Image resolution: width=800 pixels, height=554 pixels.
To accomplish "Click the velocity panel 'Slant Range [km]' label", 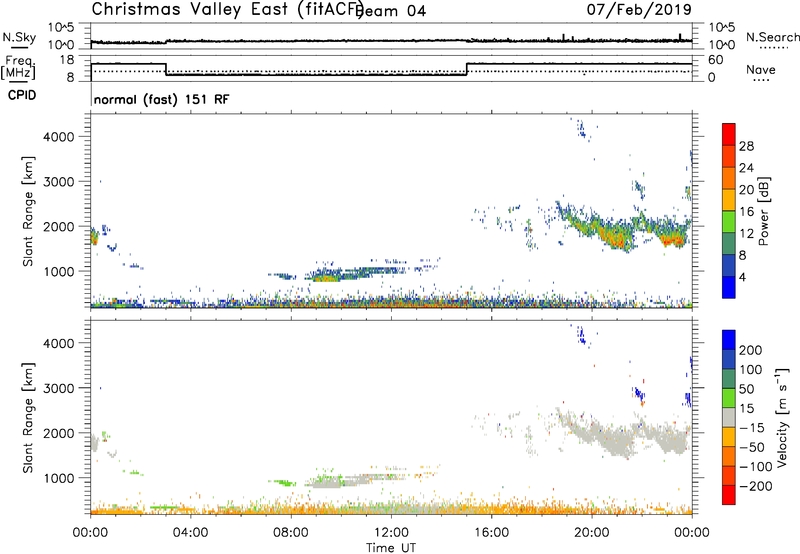I will point(28,418).
